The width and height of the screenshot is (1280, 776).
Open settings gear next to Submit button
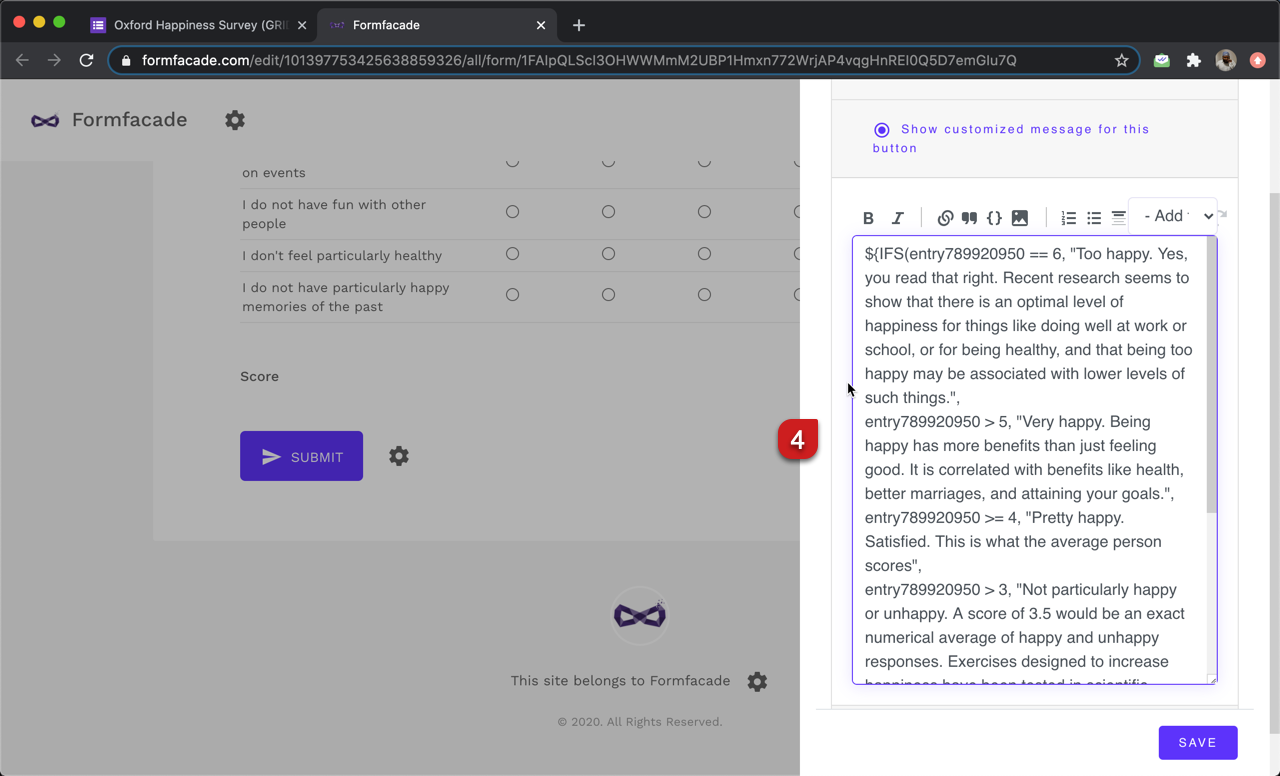coord(399,456)
